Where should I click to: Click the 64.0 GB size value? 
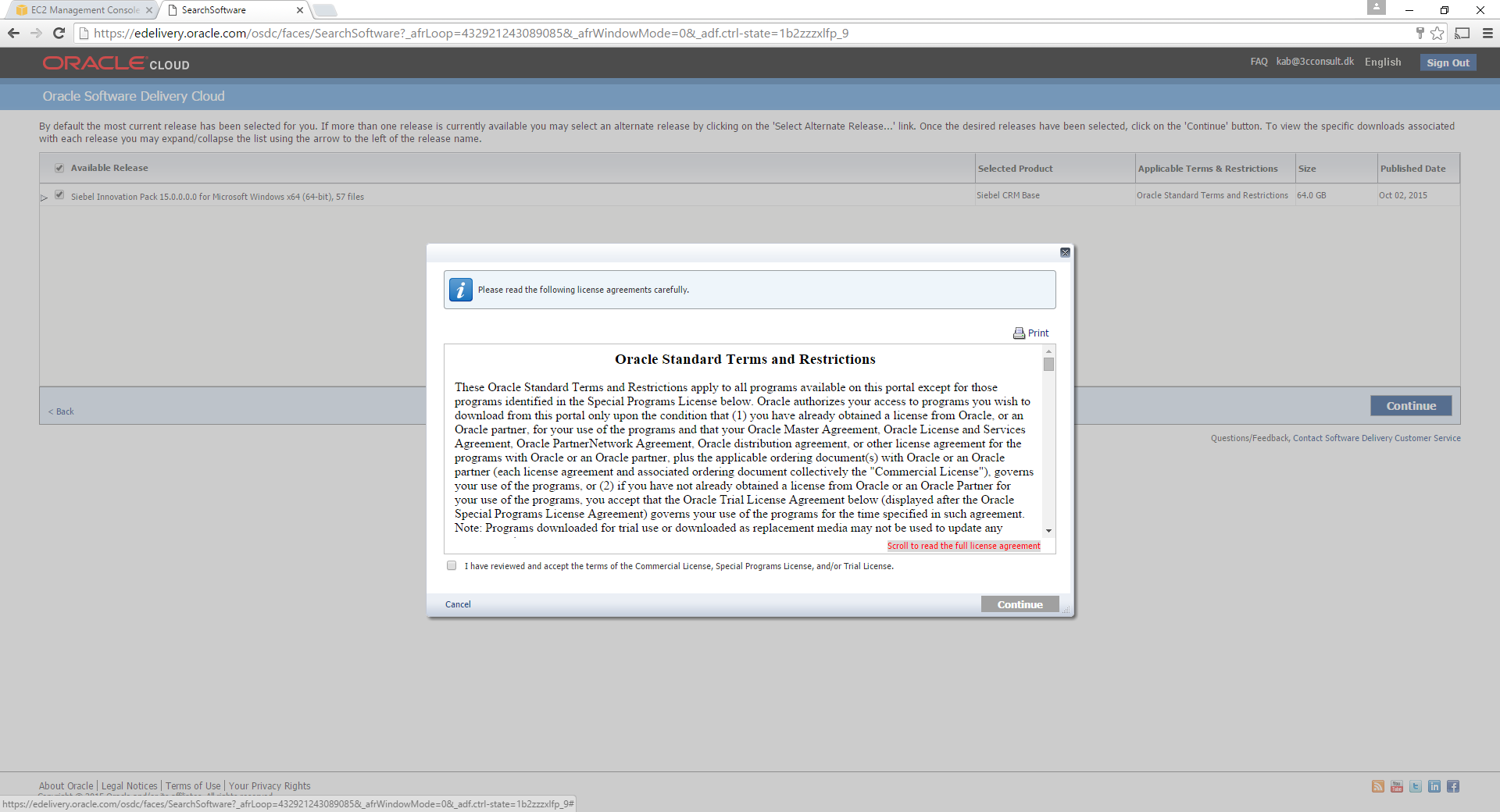click(x=1311, y=195)
